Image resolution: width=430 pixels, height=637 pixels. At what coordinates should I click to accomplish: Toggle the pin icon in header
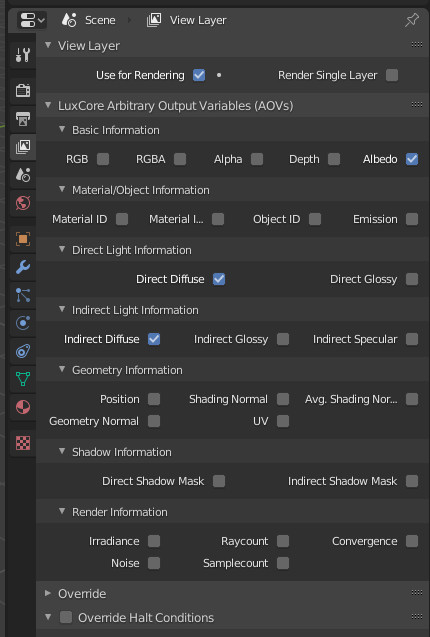(412, 20)
